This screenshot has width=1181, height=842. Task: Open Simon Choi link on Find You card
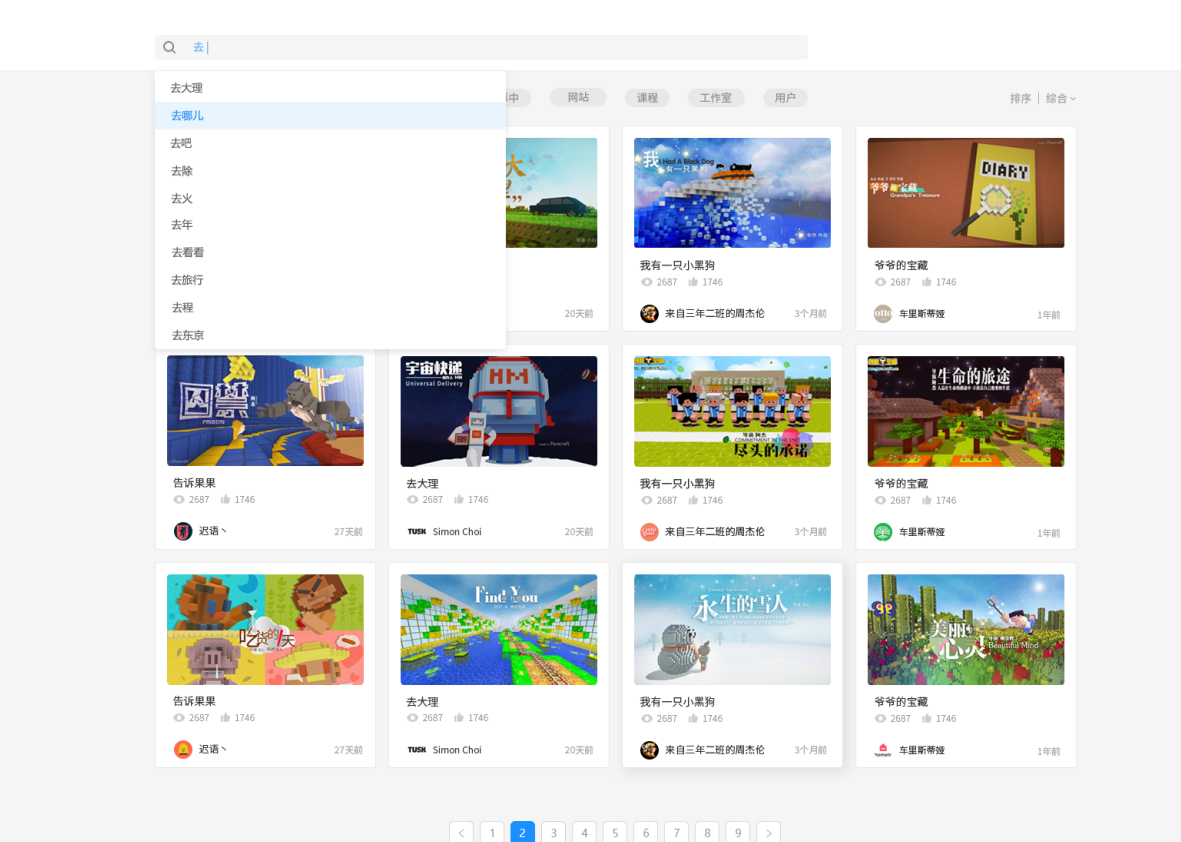[457, 750]
